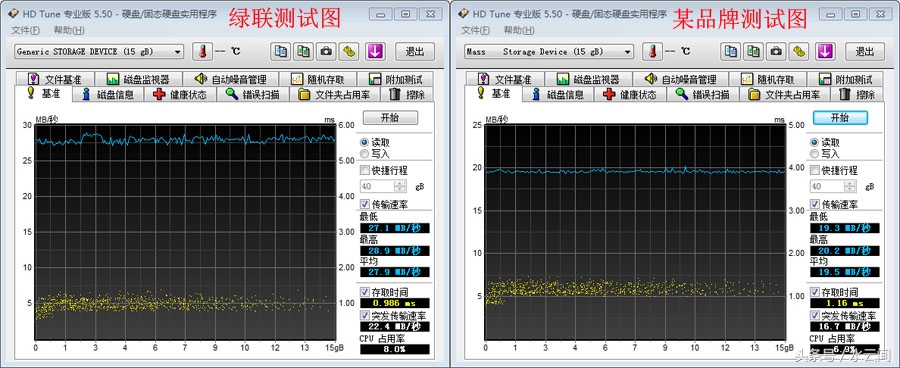Switch to 错误扫描 tab in left window
The width and height of the screenshot is (900, 368).
(253, 95)
